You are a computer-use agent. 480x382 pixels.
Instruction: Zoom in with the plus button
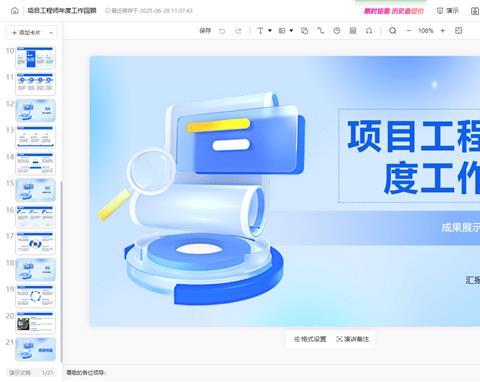click(x=443, y=31)
